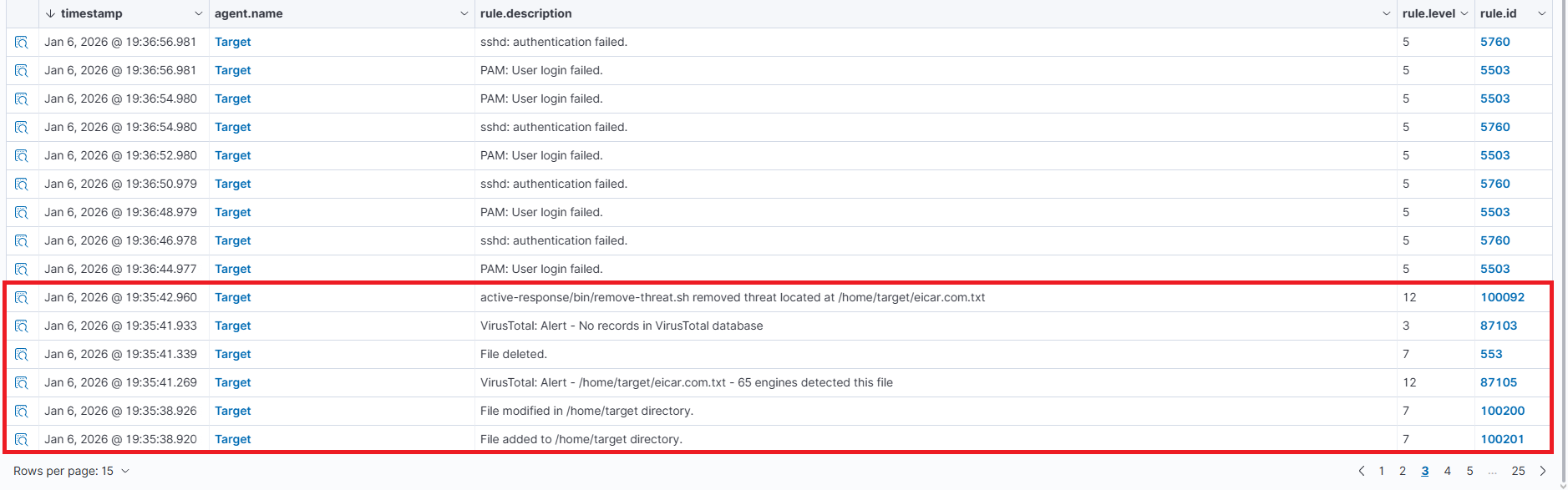Screen dimensions: 1568x490
Task: Inspect the File modified event icon
Action: tap(22, 412)
